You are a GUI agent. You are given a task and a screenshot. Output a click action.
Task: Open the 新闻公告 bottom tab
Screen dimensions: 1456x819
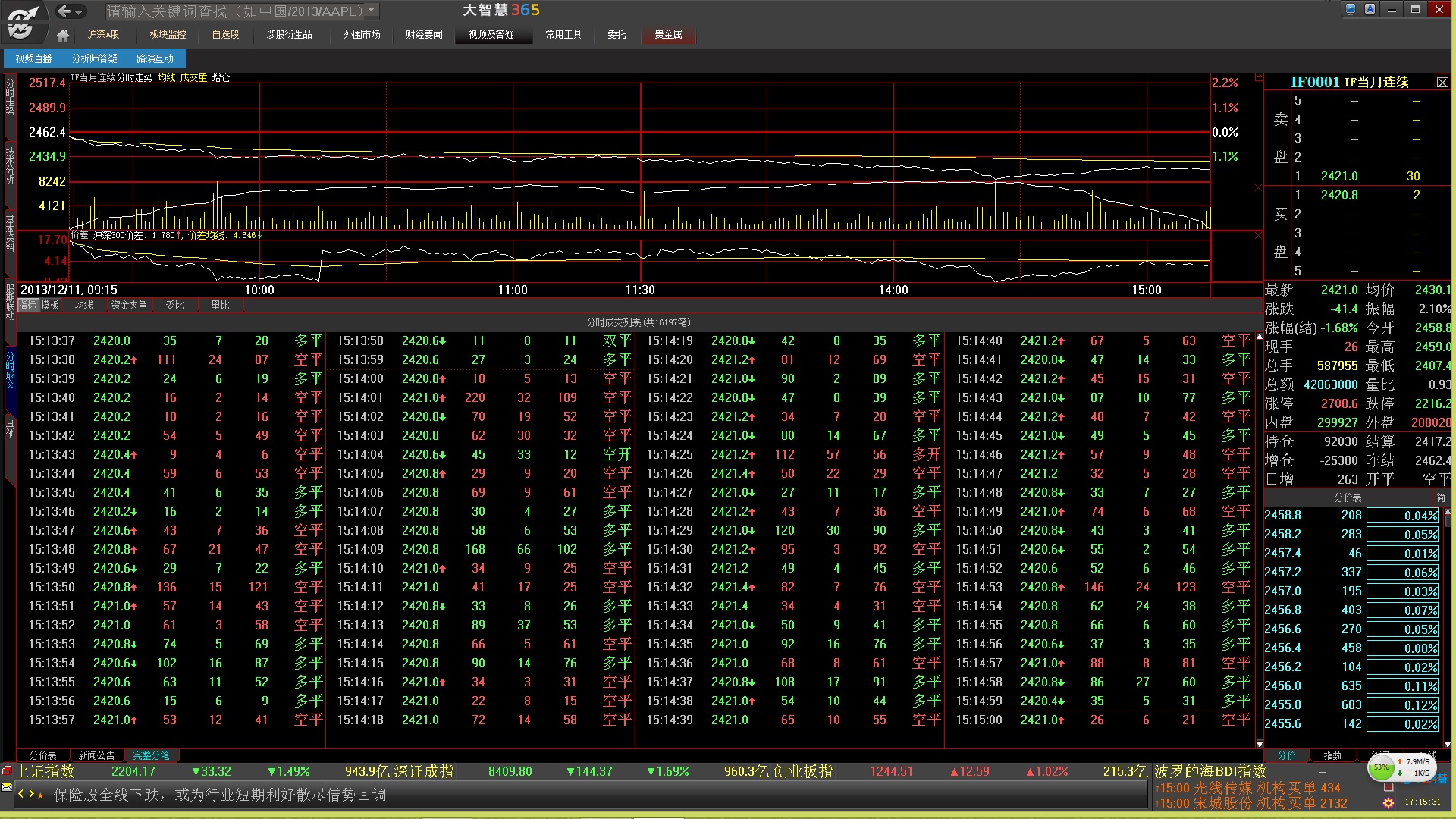(x=97, y=755)
